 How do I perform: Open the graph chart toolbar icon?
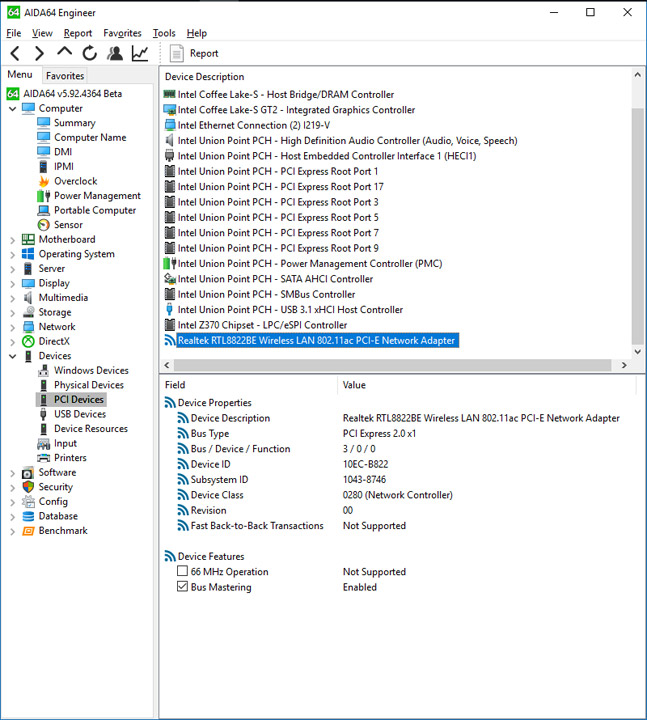click(140, 53)
